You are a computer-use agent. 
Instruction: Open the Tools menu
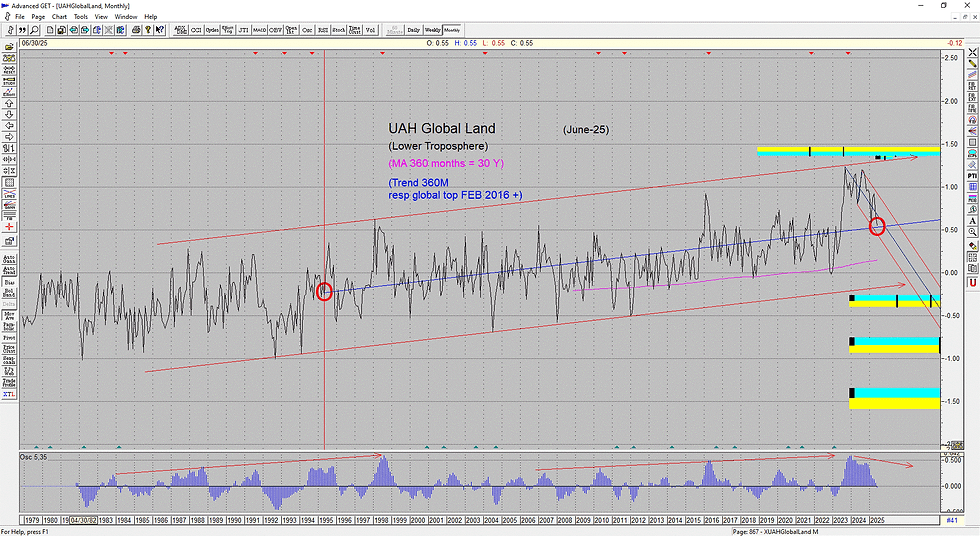tap(81, 17)
